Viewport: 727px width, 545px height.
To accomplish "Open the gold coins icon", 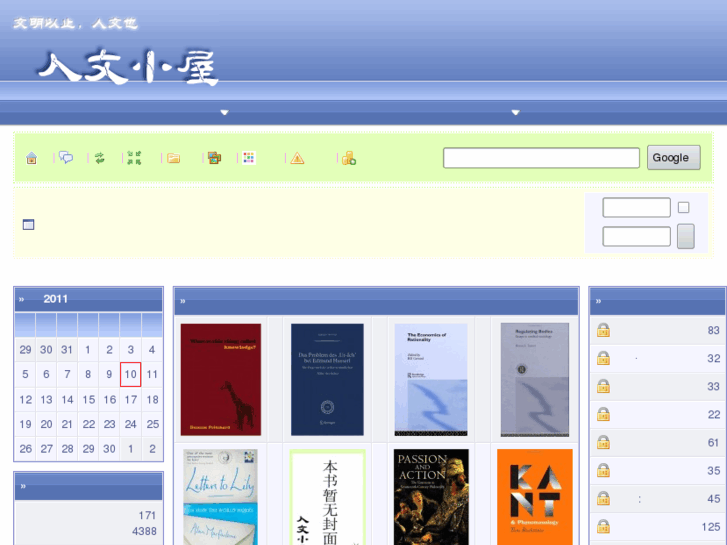I will tap(349, 158).
